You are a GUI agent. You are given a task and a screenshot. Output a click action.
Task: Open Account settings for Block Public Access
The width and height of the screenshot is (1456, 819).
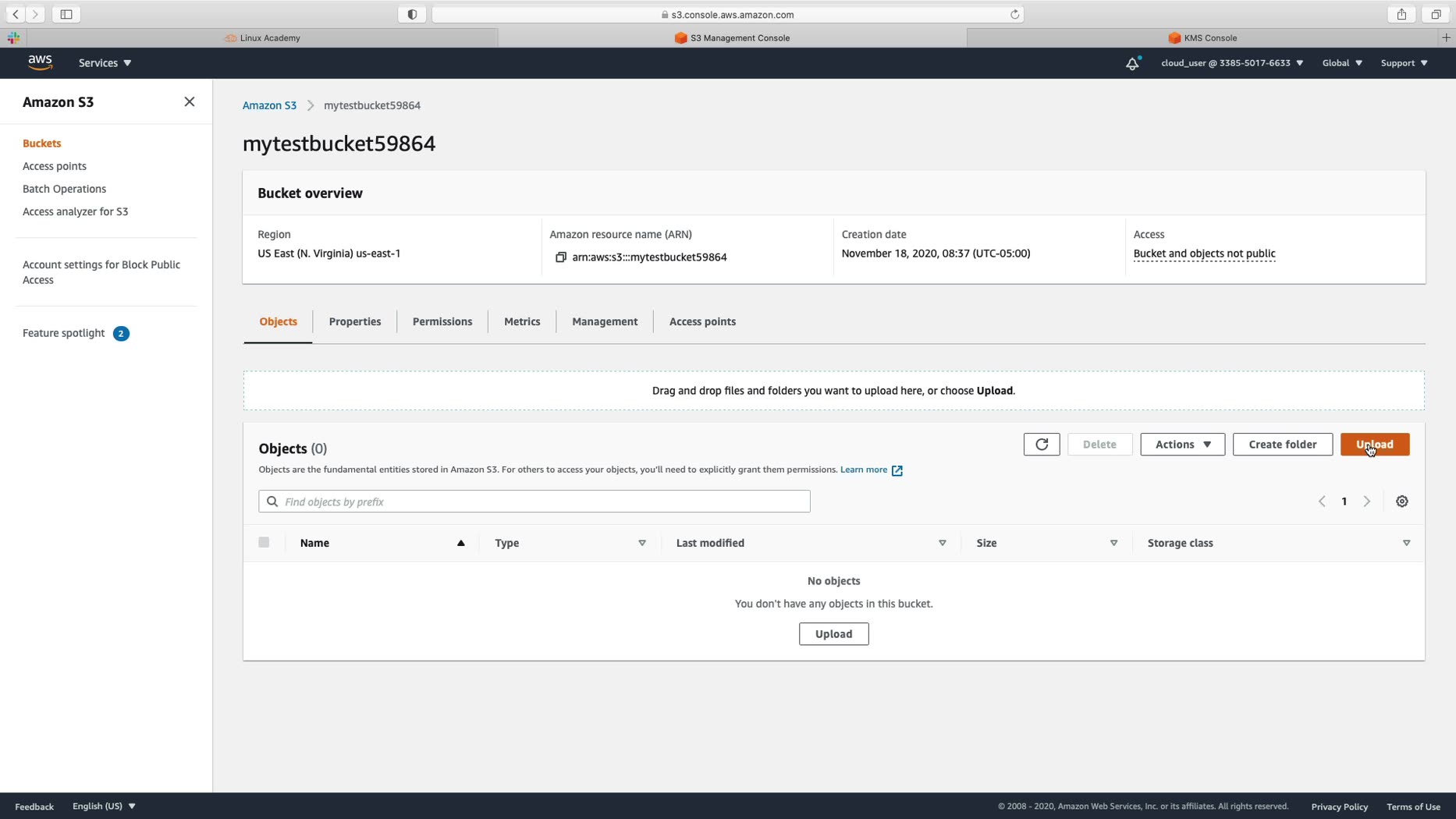click(x=101, y=272)
